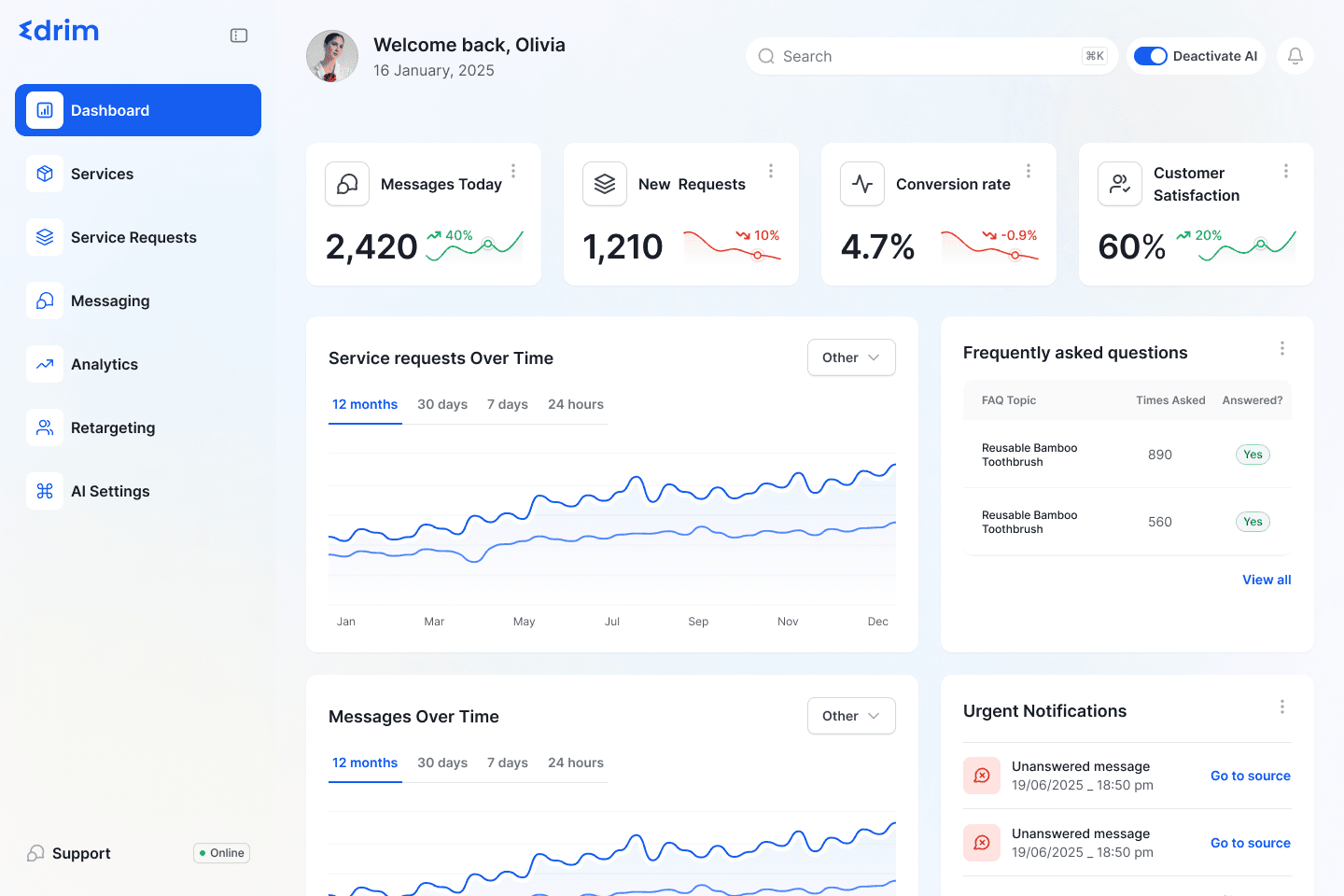The image size is (1344, 896).
Task: Open Messages Today card options menu
Action: pyautogui.click(x=513, y=171)
